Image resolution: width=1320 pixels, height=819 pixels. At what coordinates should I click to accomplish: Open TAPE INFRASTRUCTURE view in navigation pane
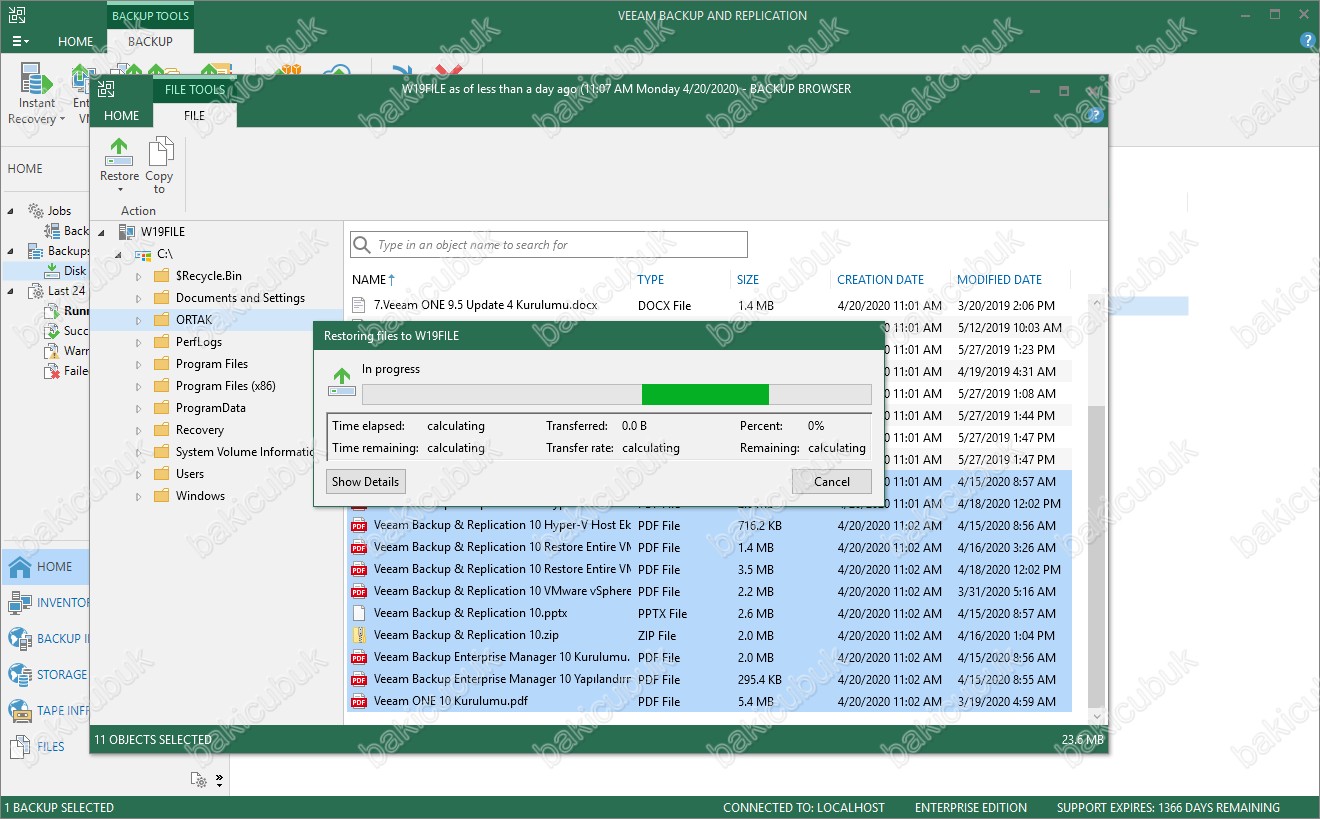pyautogui.click(x=46, y=711)
